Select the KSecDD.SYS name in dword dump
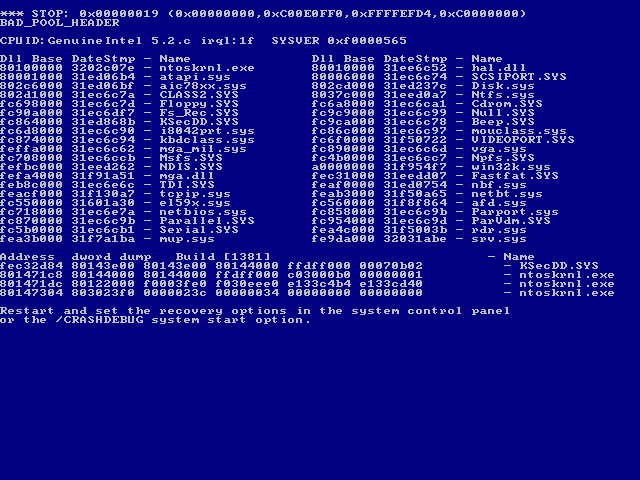Screen dimensions: 640x480 [x=559, y=266]
